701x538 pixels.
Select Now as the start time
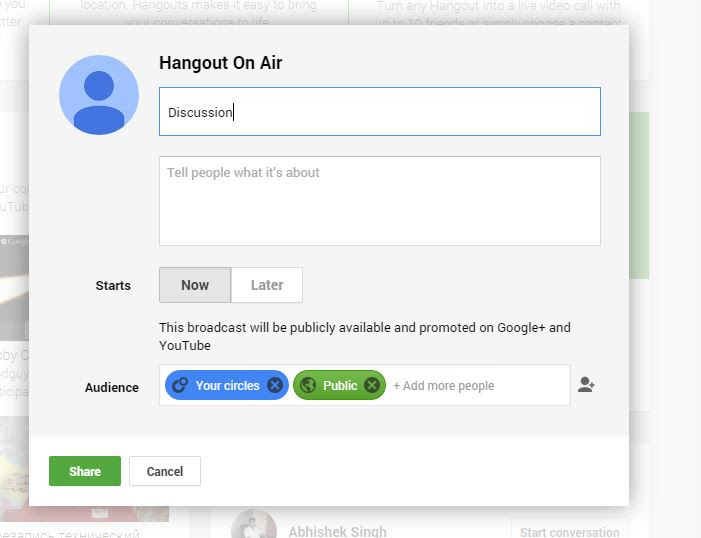195,285
